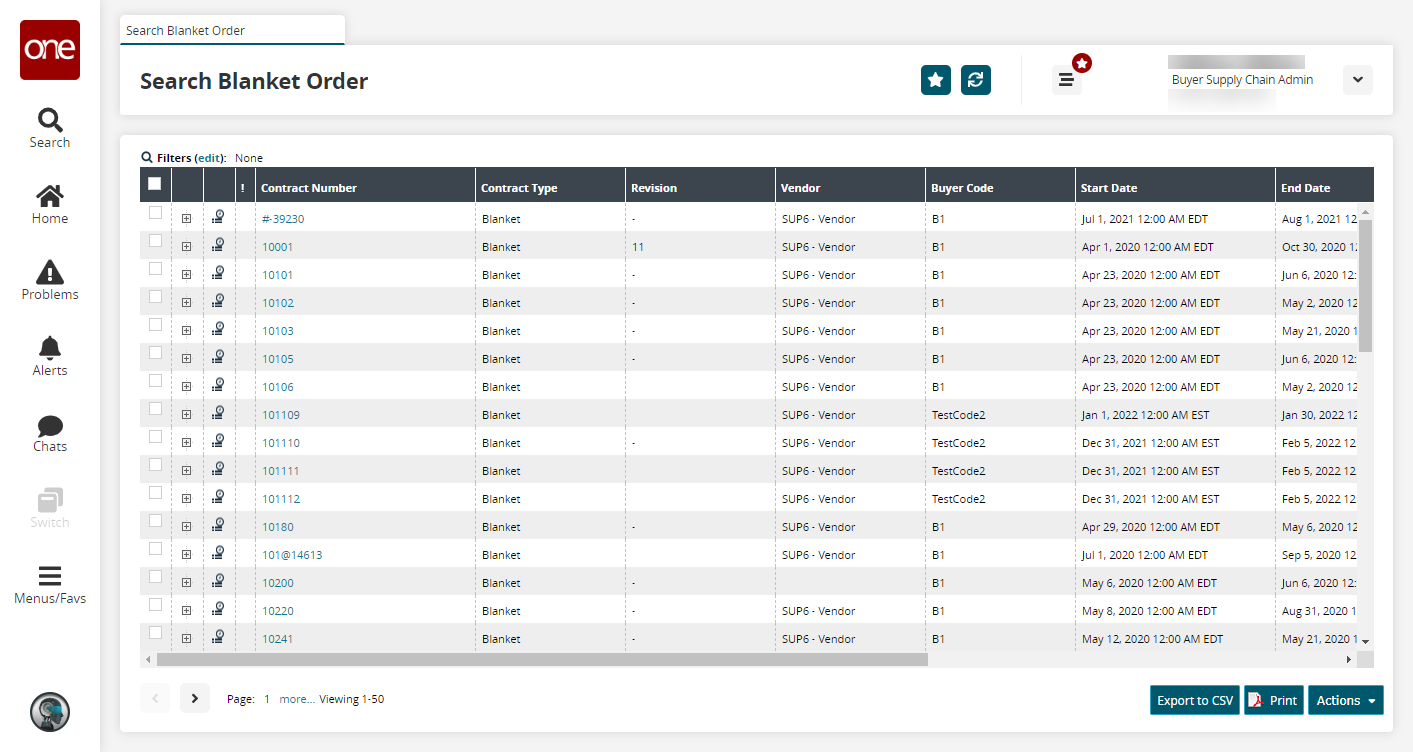Click the action icon in row 10180
Image resolution: width=1413 pixels, height=752 pixels.
point(218,526)
